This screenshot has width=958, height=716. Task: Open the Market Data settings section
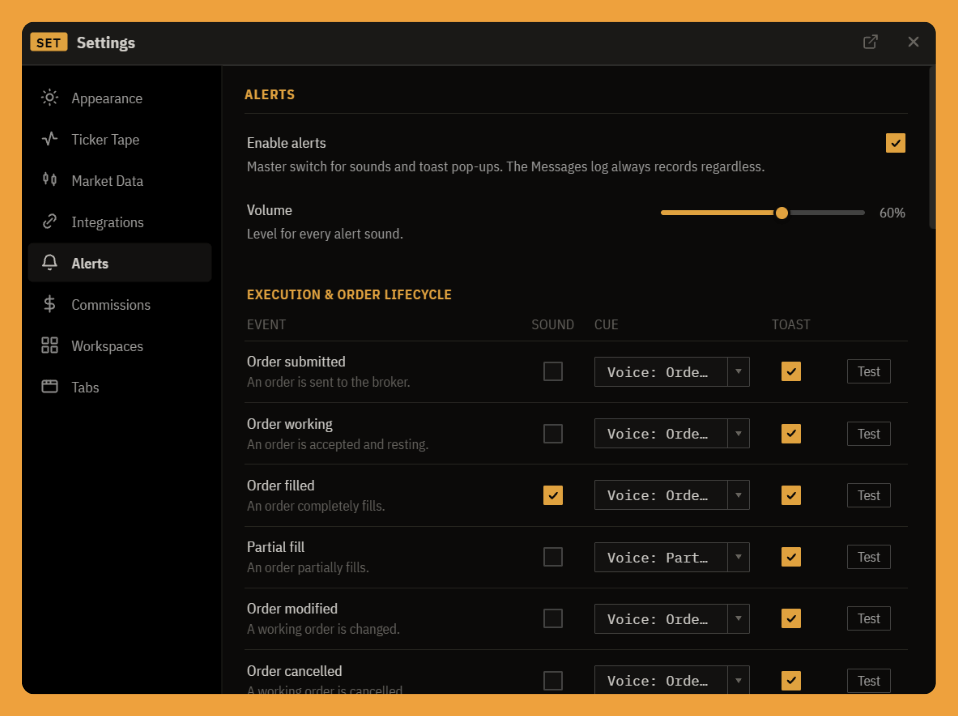(x=120, y=181)
